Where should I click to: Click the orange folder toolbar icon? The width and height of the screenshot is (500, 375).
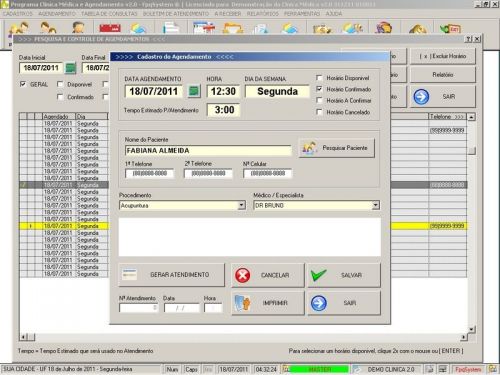(x=233, y=28)
